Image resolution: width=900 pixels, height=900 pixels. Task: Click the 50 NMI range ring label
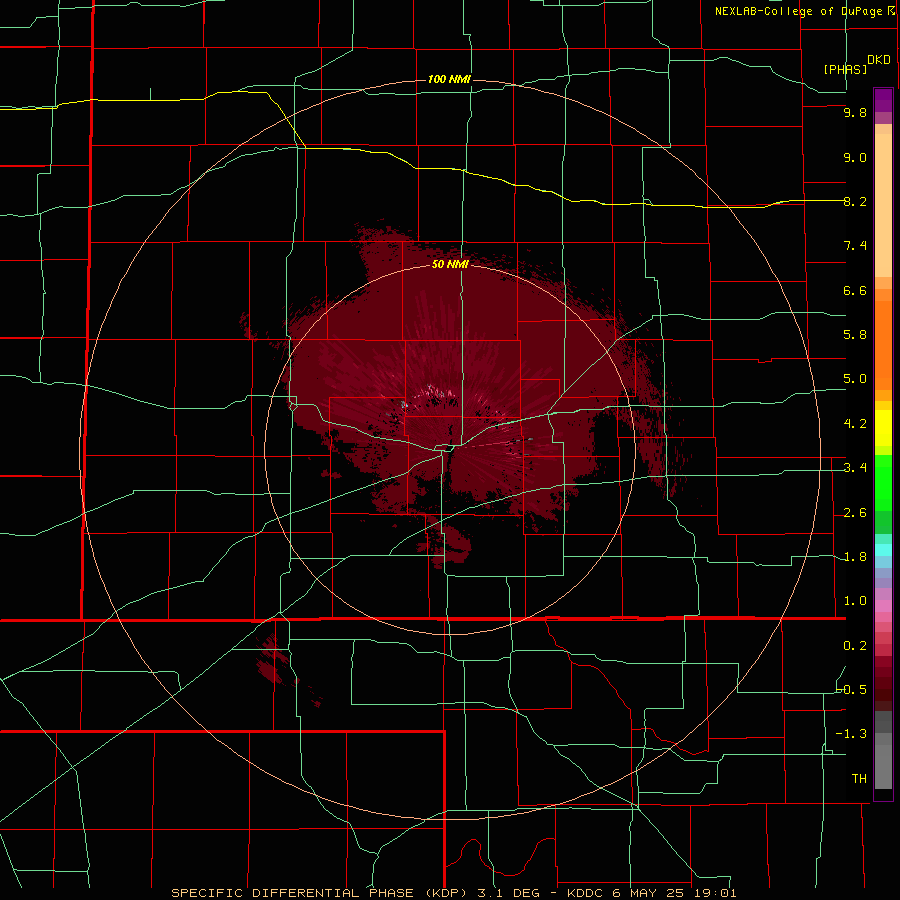click(x=450, y=264)
